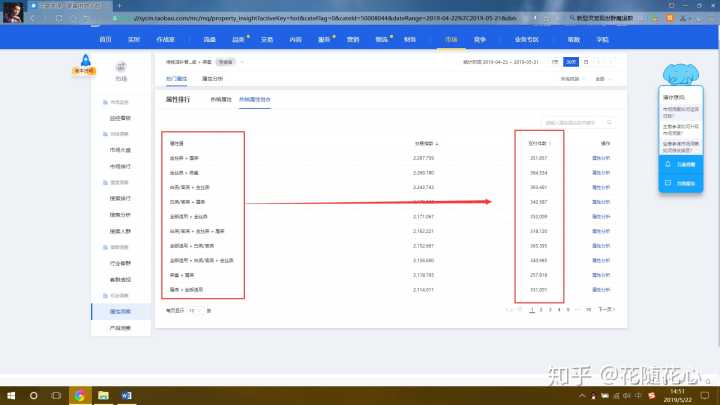Switch to the 竞争 top navigation tab
The height and width of the screenshot is (405, 720).
(480, 37)
